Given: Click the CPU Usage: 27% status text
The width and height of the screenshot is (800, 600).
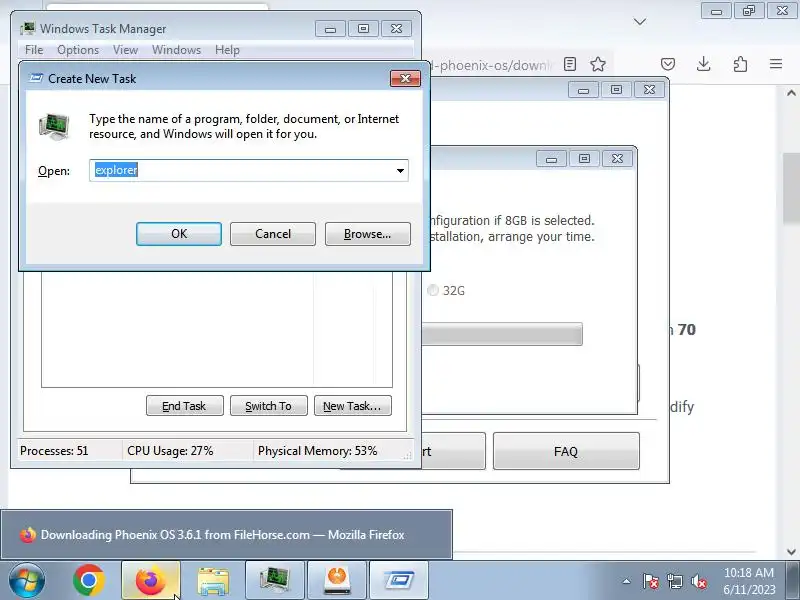Looking at the screenshot, I should coord(170,451).
